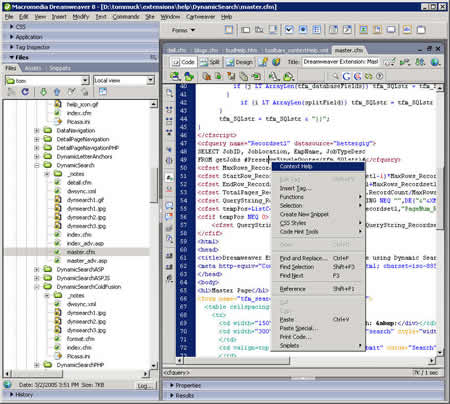Select the master.cfm document tab
Viewport: 450px width, 404px height.
pyautogui.click(x=349, y=50)
